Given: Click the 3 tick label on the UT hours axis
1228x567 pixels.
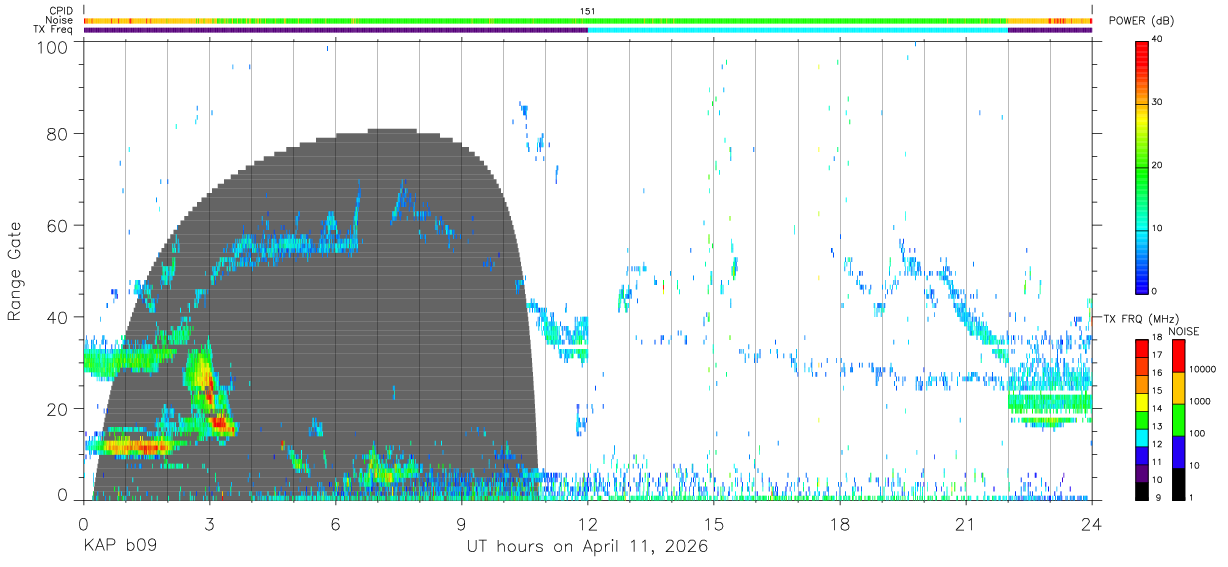Looking at the screenshot, I should pyautogui.click(x=209, y=523).
